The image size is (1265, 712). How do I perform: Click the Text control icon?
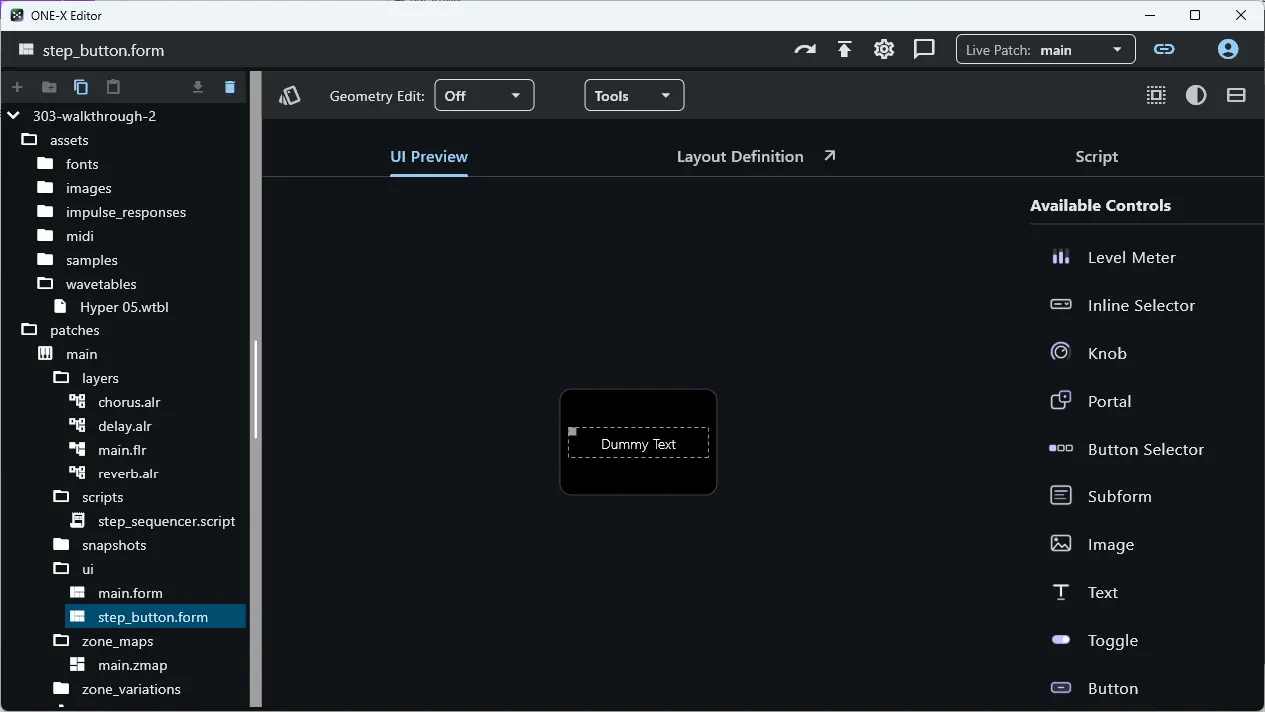coord(1061,592)
